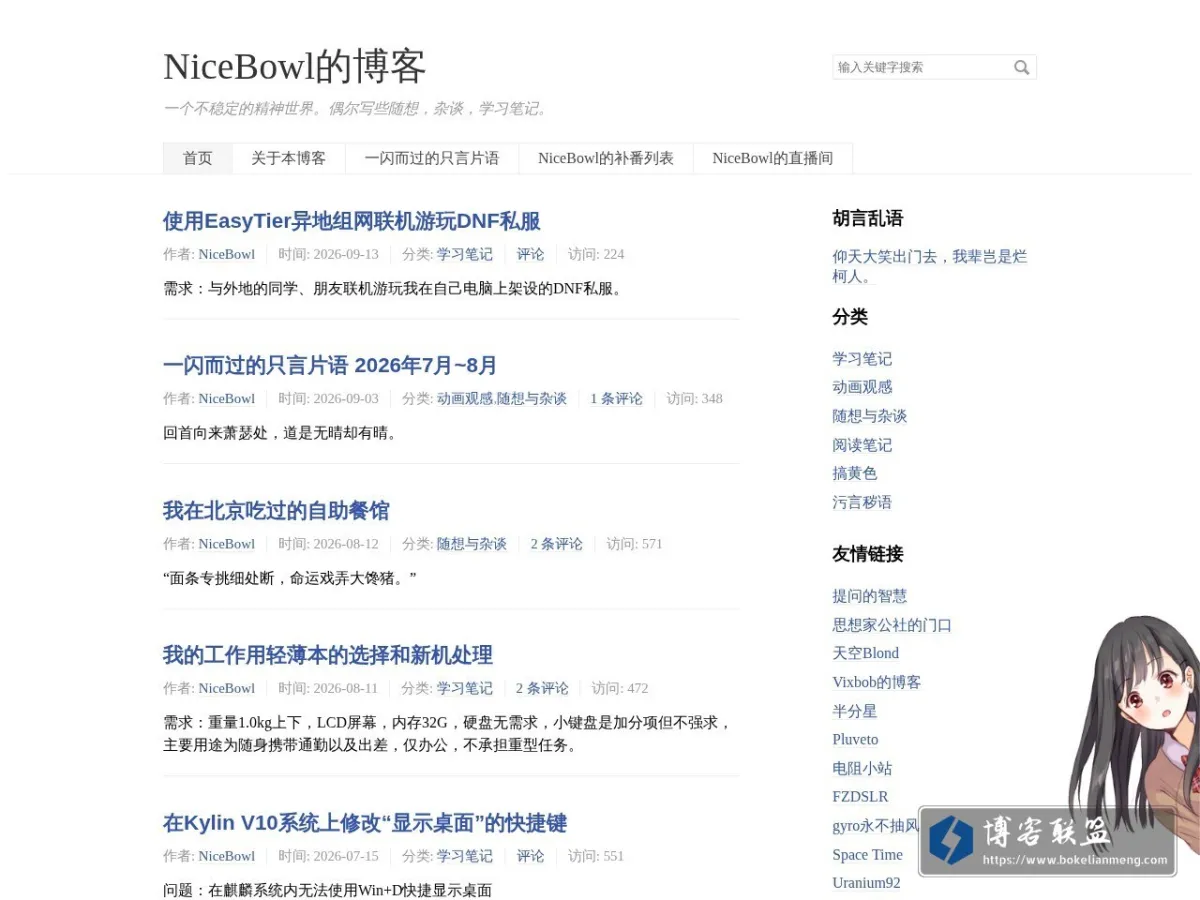
Task: Visit friend link Space Time
Action: coord(867,854)
